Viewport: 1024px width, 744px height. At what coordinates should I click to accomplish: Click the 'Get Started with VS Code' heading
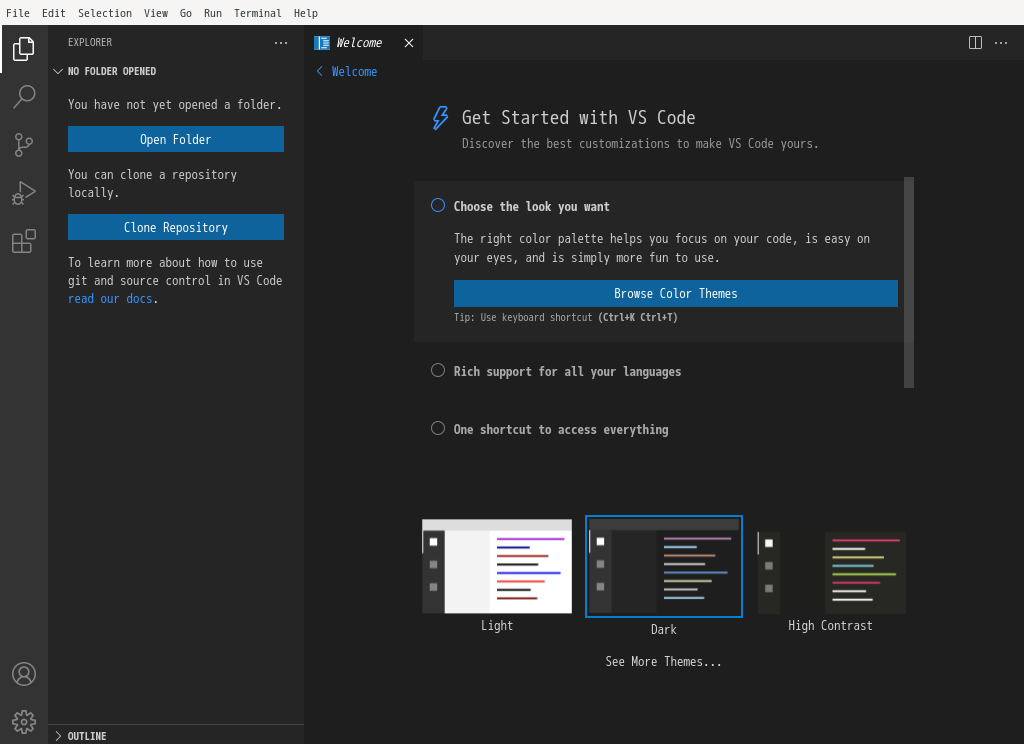click(579, 118)
